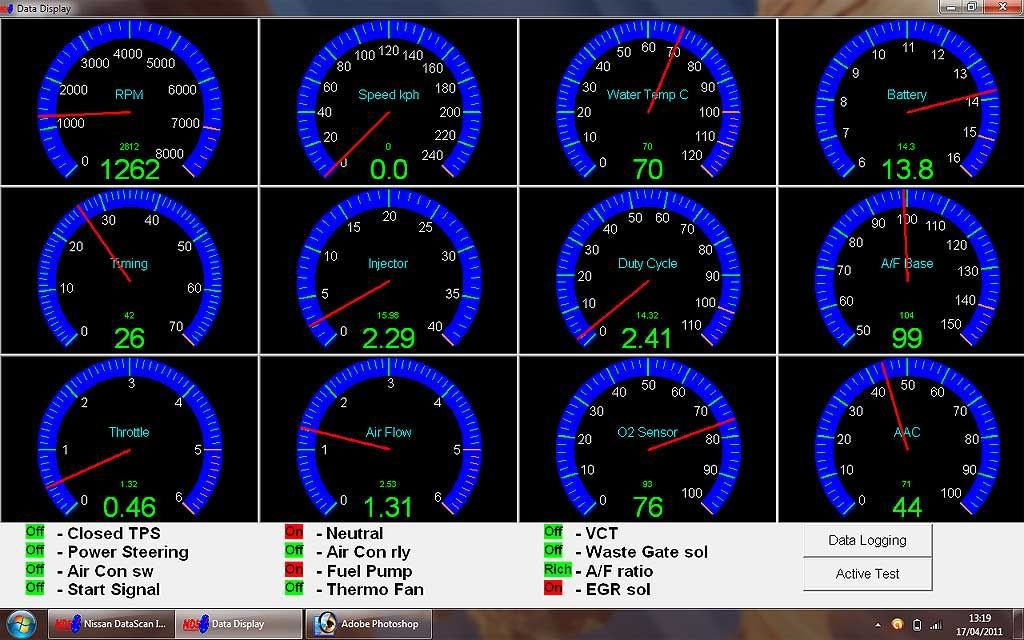This screenshot has width=1024, height=640.
Task: Open the Windows Start menu orb
Action: (22, 624)
